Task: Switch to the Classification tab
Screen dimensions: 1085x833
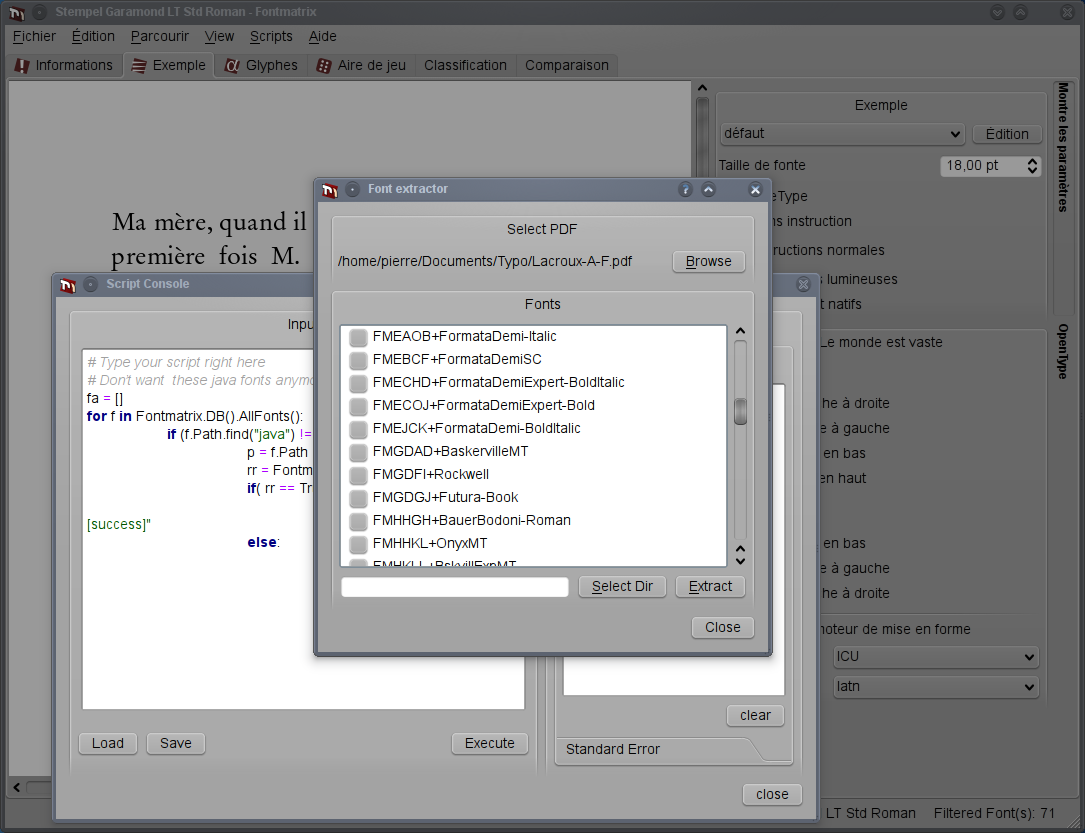Action: pyautogui.click(x=465, y=65)
